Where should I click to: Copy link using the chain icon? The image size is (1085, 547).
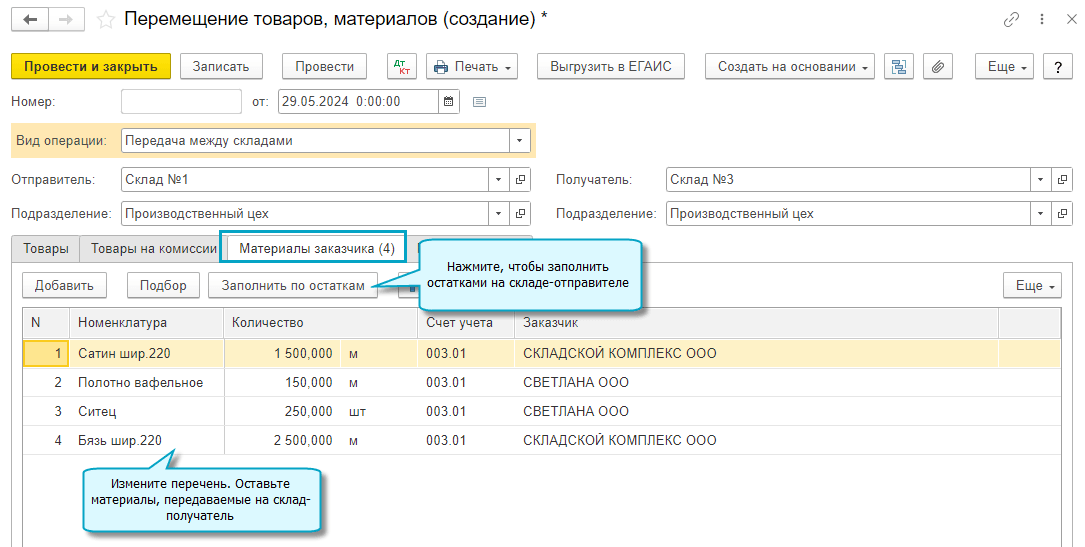point(1011,20)
